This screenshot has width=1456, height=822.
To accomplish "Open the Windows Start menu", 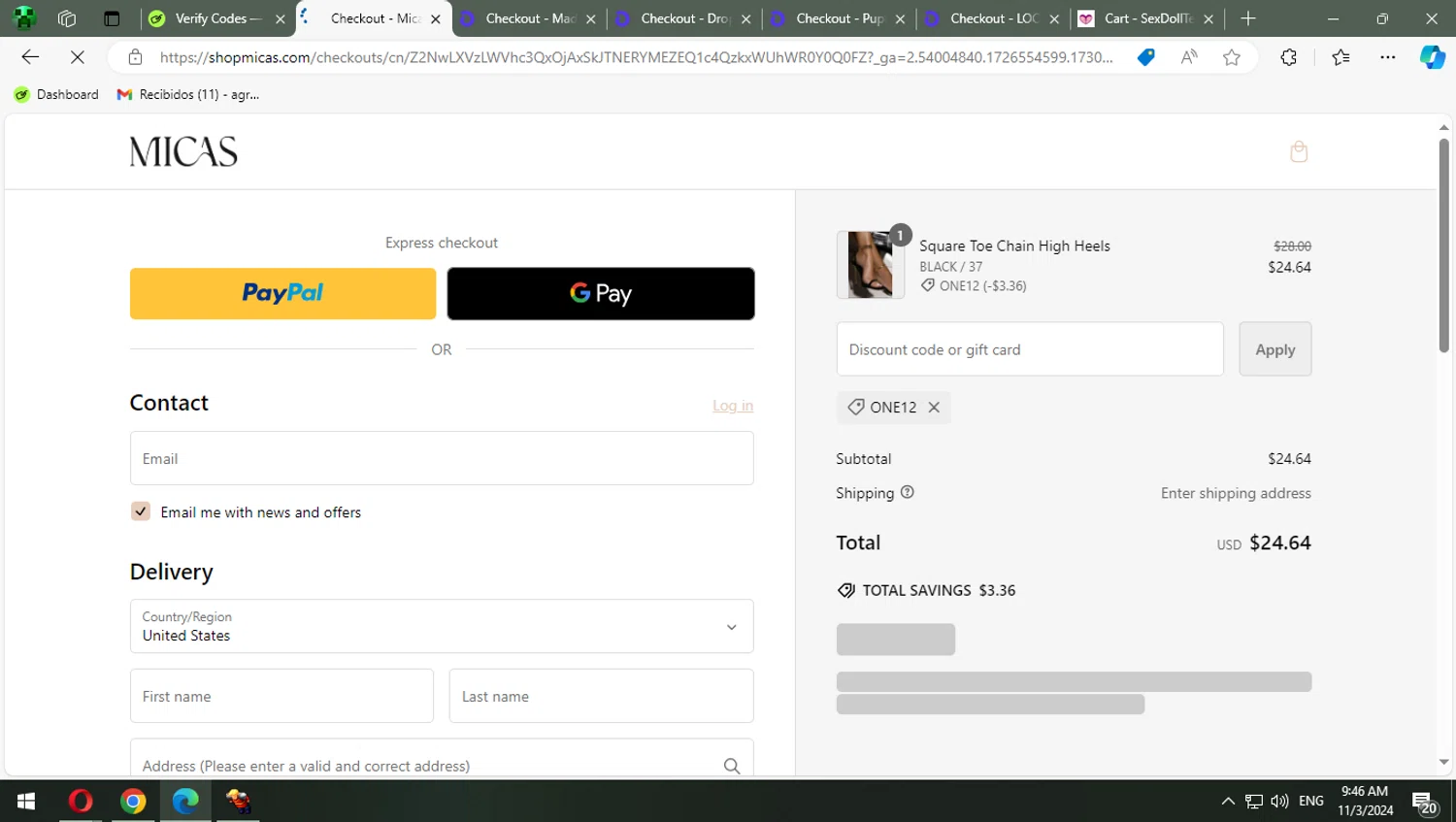I will pos(26,801).
